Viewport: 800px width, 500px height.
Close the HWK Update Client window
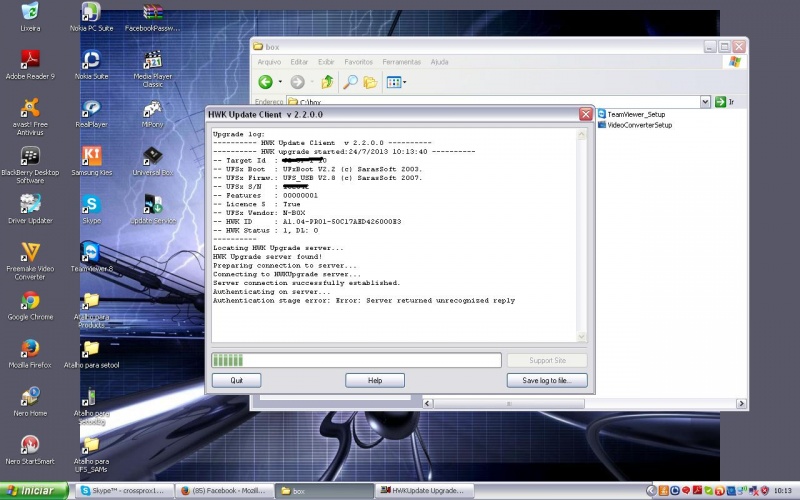[x=586, y=114]
